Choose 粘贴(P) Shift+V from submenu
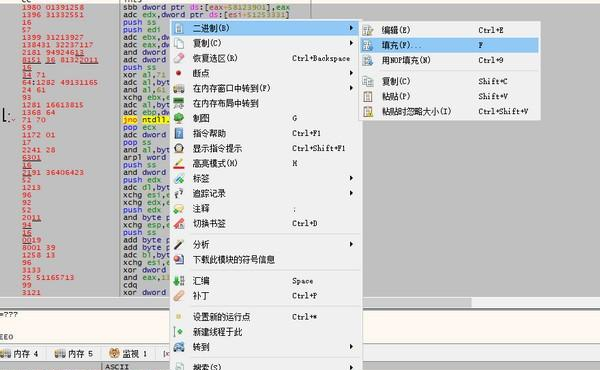Viewport: 600px width, 370px height. coord(449,96)
